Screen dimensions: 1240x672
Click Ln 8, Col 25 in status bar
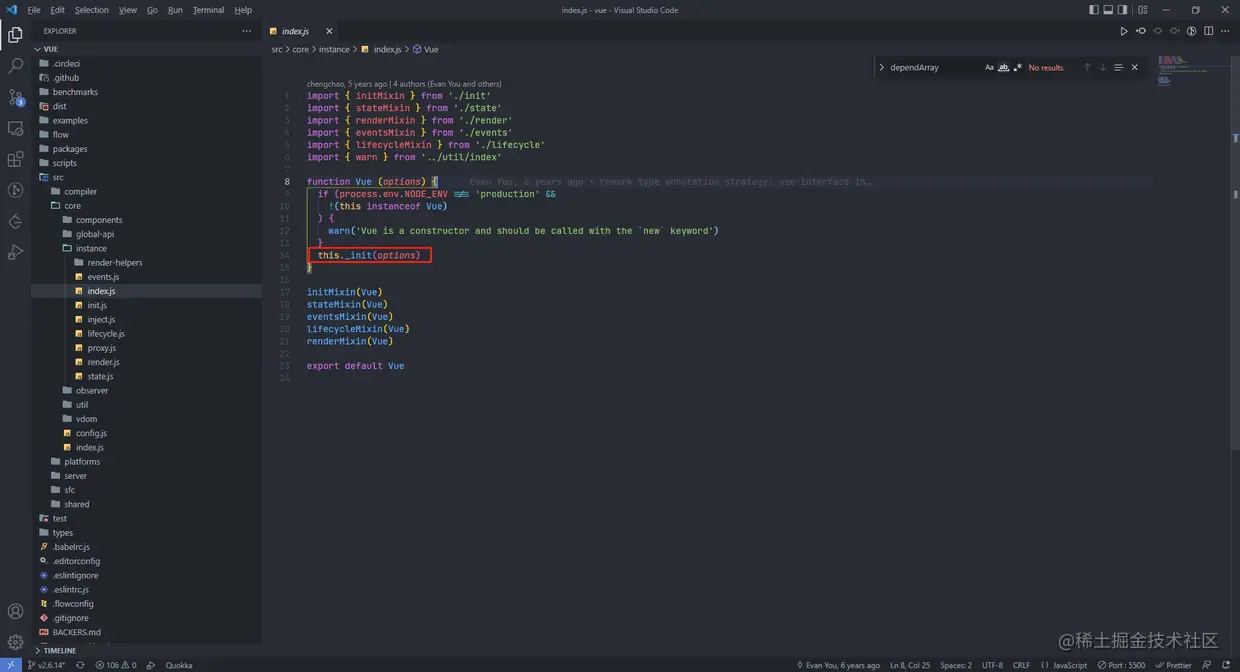(x=909, y=665)
